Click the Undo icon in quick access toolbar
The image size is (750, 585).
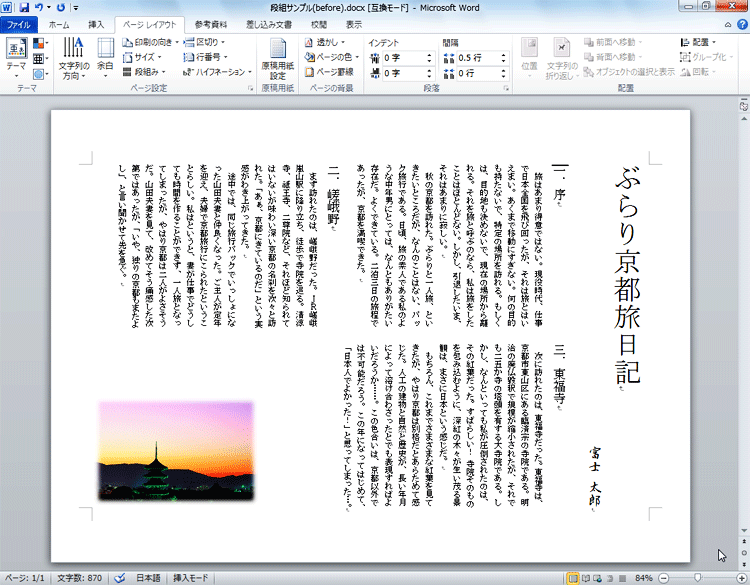pyautogui.click(x=39, y=7)
